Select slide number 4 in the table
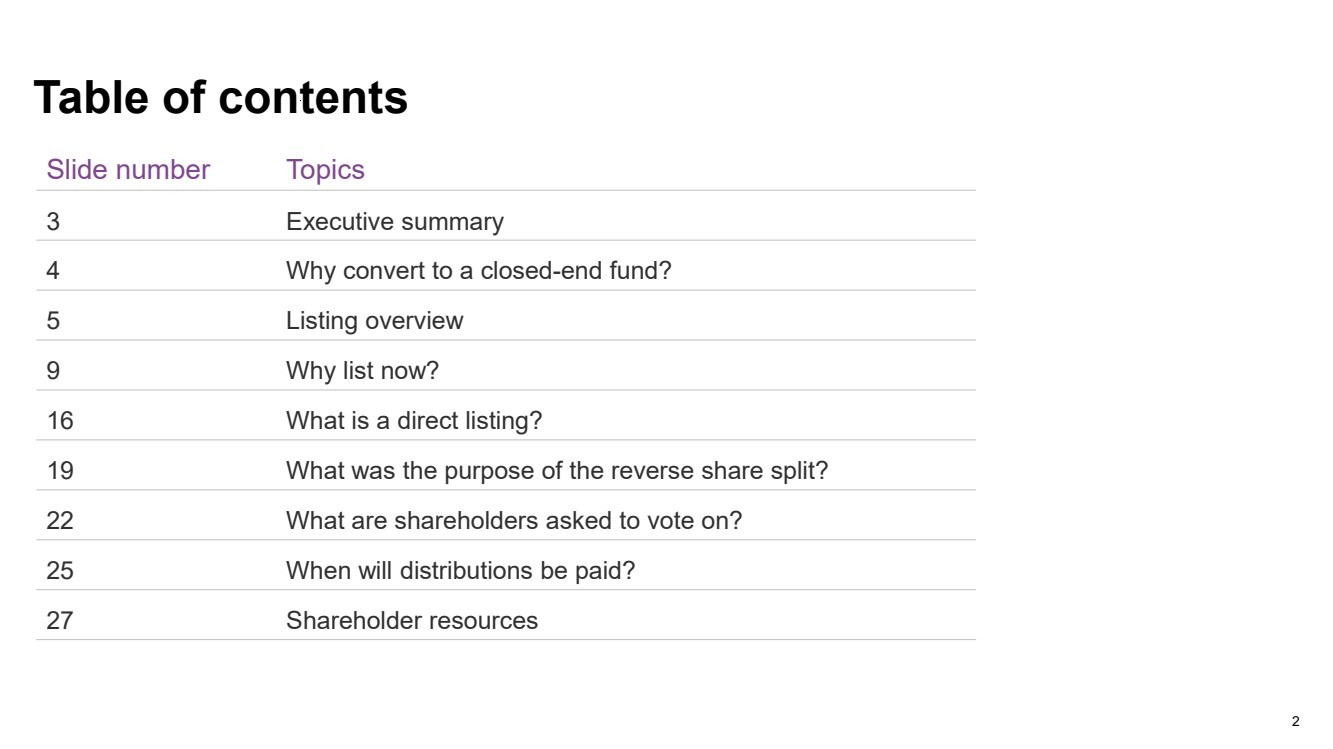The width and height of the screenshot is (1333, 749). tap(53, 271)
